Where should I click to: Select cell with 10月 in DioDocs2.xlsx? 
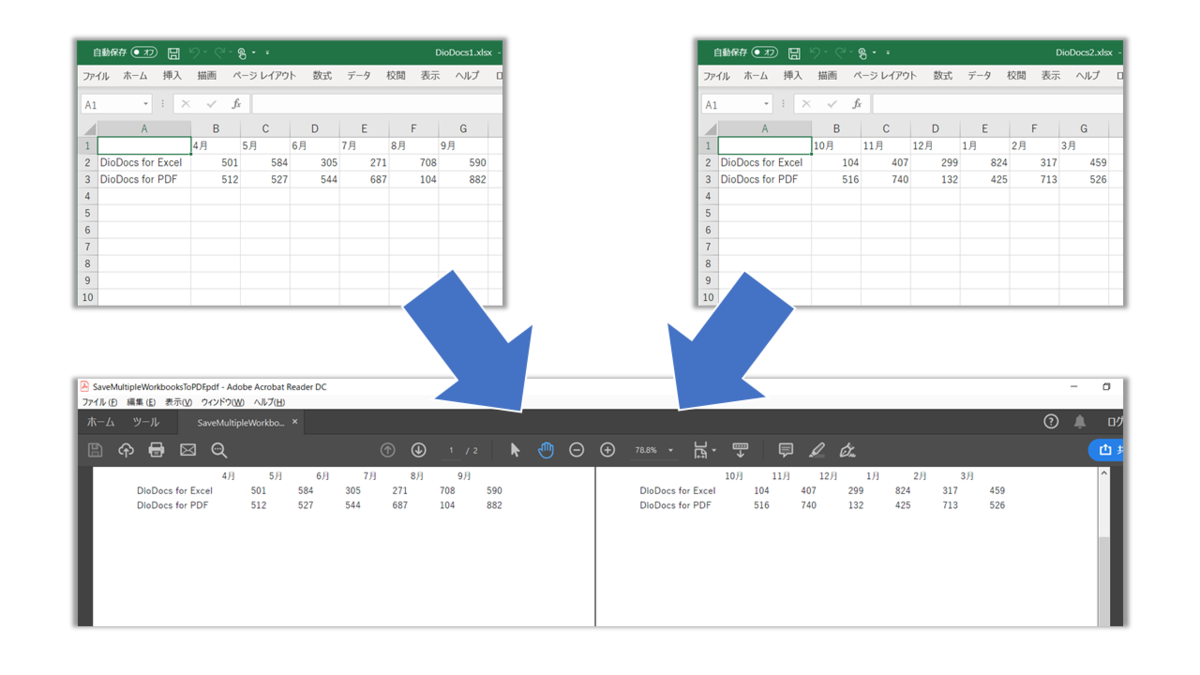click(x=836, y=145)
